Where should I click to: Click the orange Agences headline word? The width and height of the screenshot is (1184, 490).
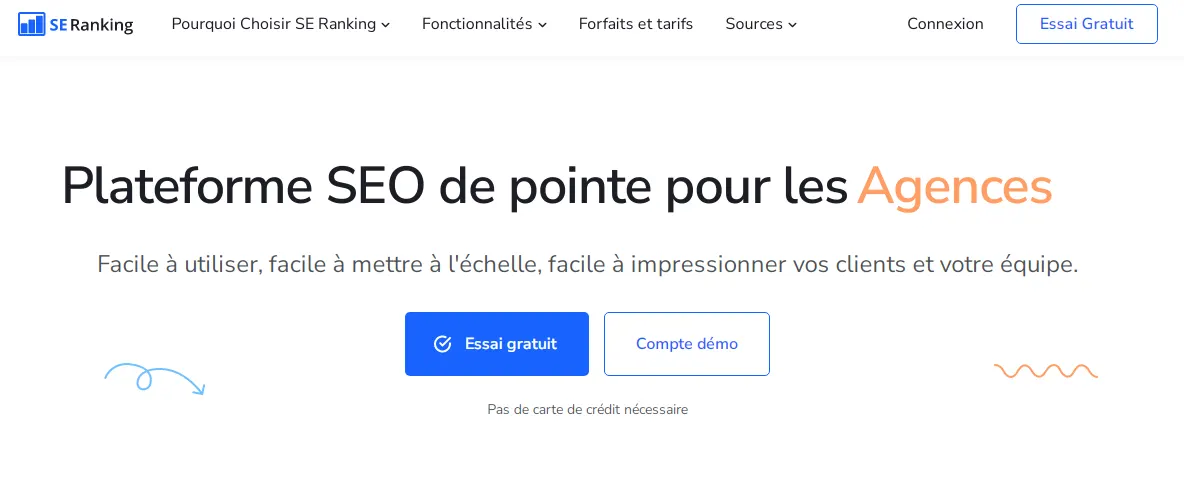[954, 186]
